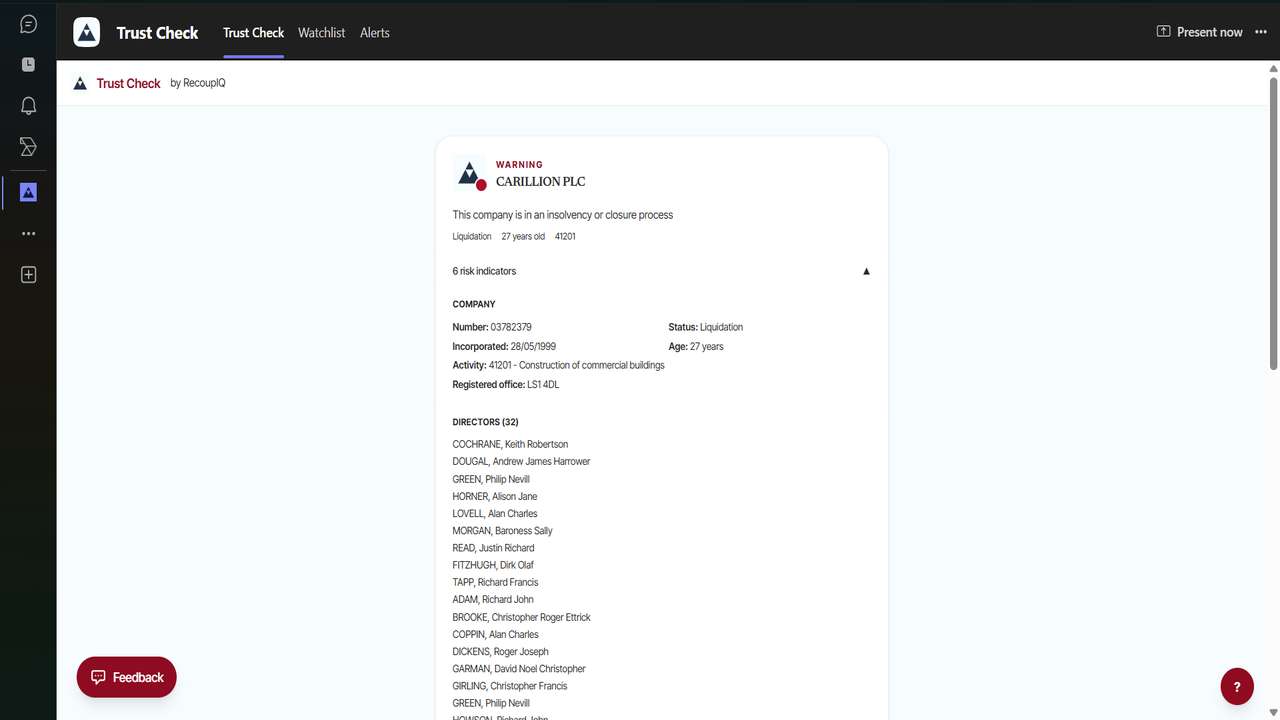Collapse the 6 risk indicators section

coord(661,271)
